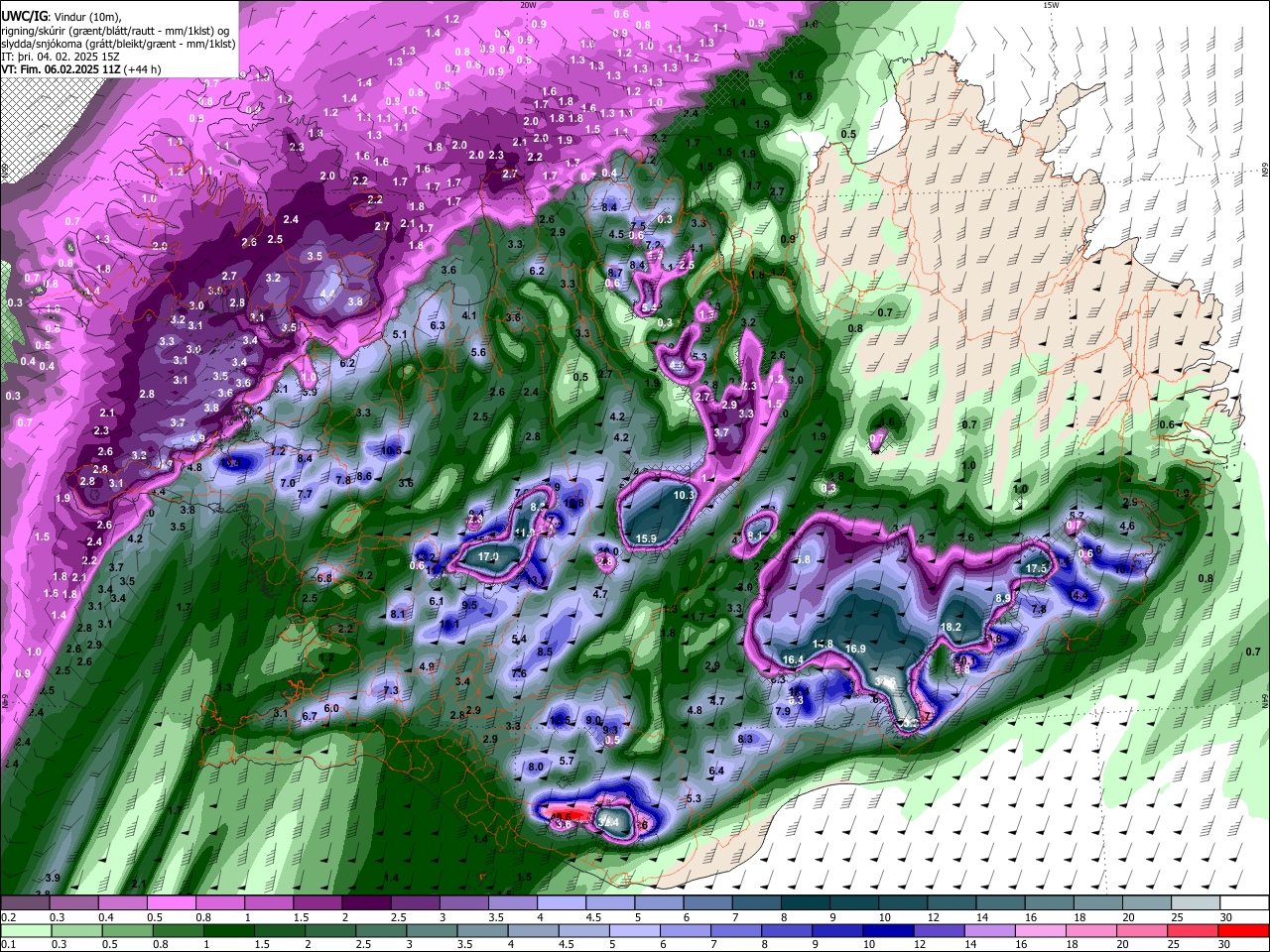Click the 9.5 precipitation value on map
Viewport: 1270px width, 952px height.
pyautogui.click(x=470, y=605)
